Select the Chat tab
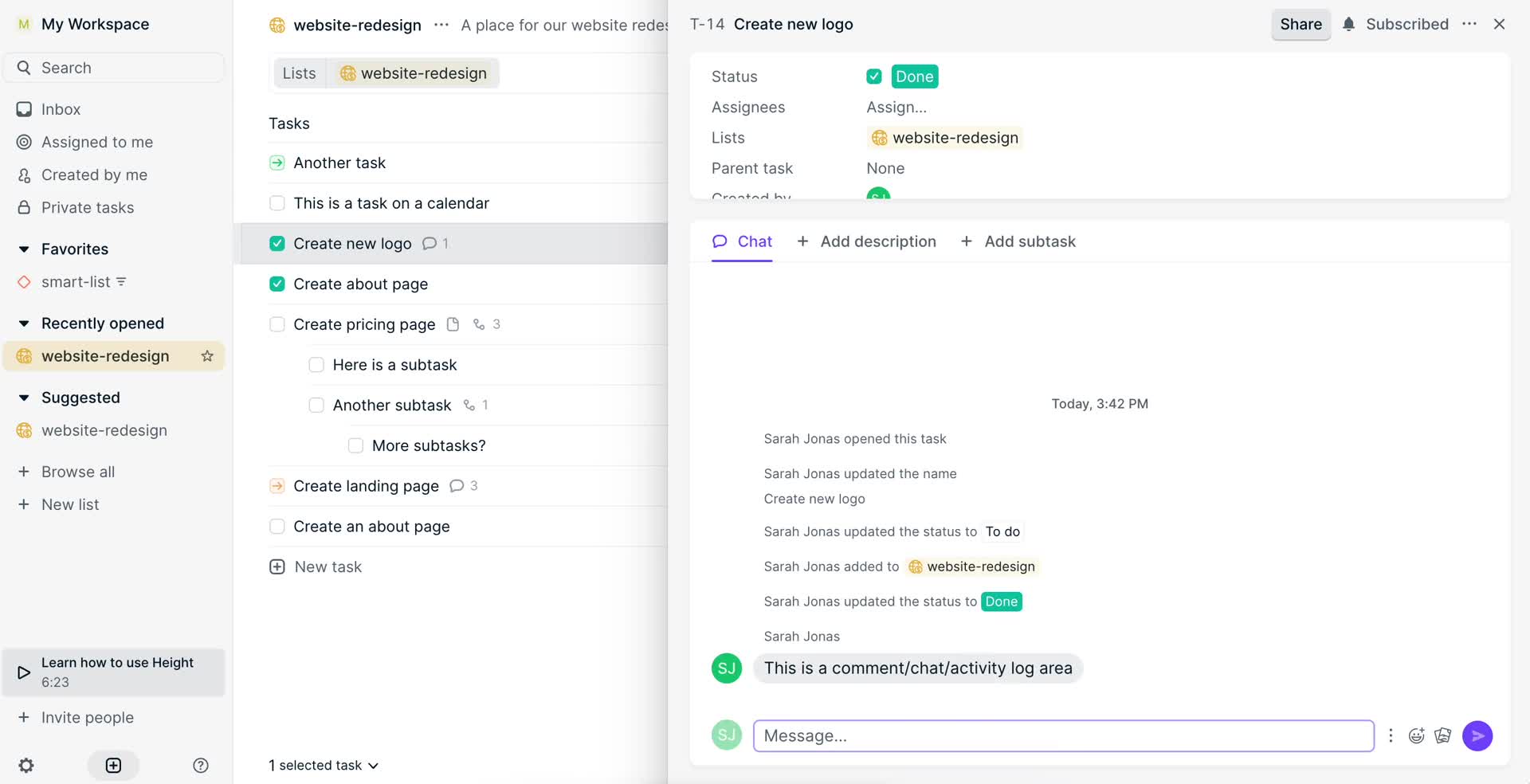The image size is (1530, 784). pyautogui.click(x=742, y=241)
